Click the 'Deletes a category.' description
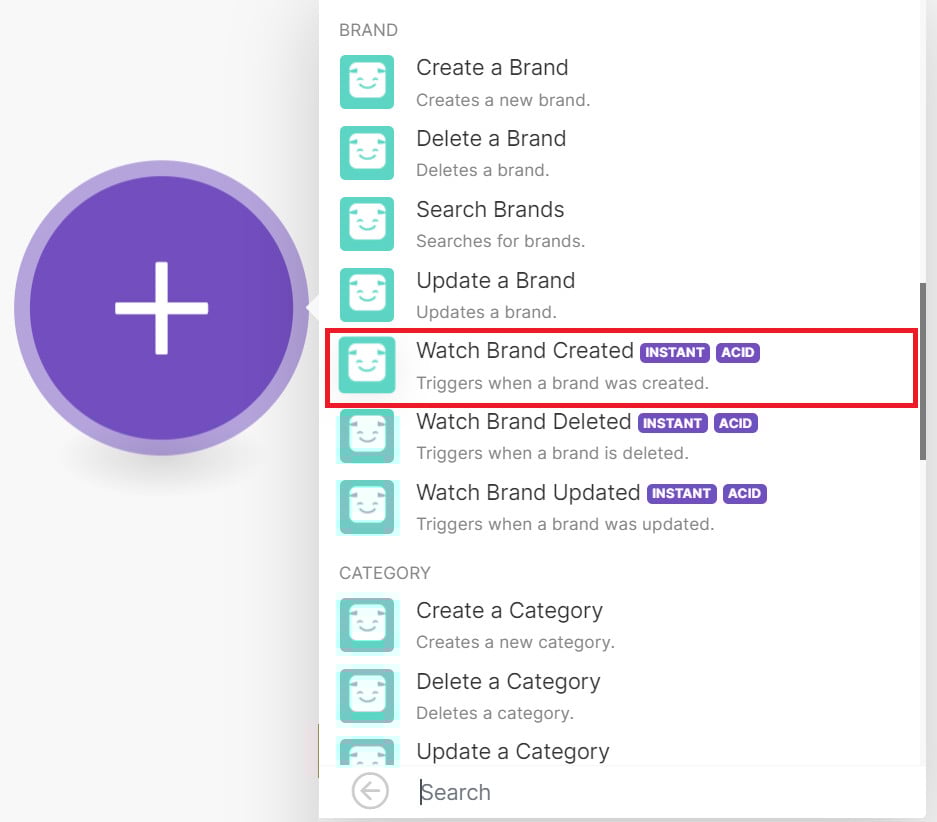Viewport: 937px width, 822px height. pos(495,713)
